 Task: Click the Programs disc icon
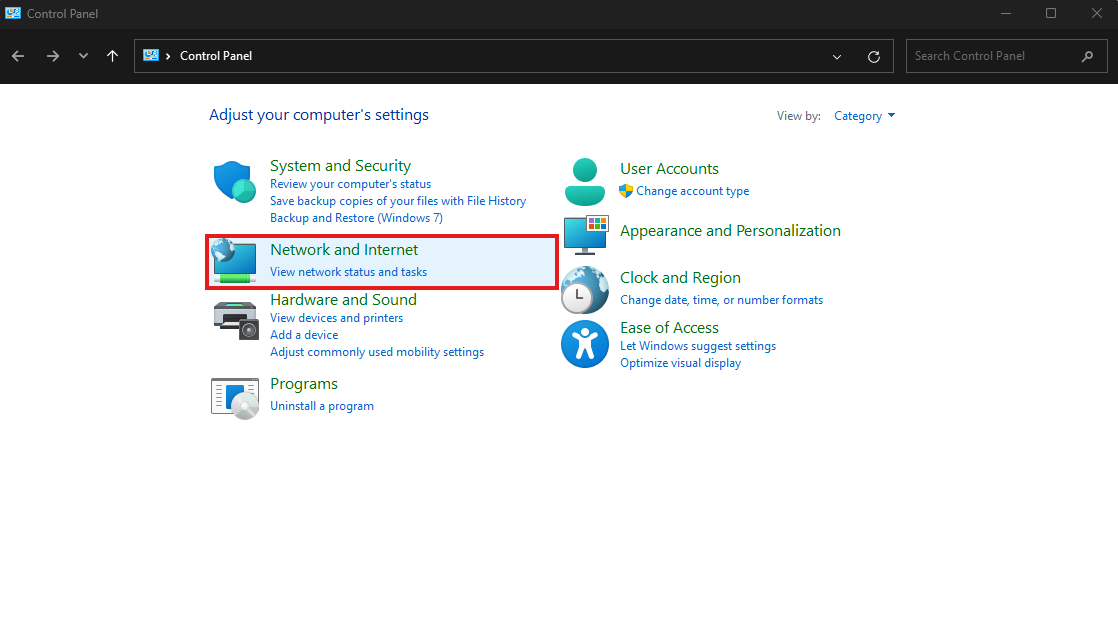235,398
